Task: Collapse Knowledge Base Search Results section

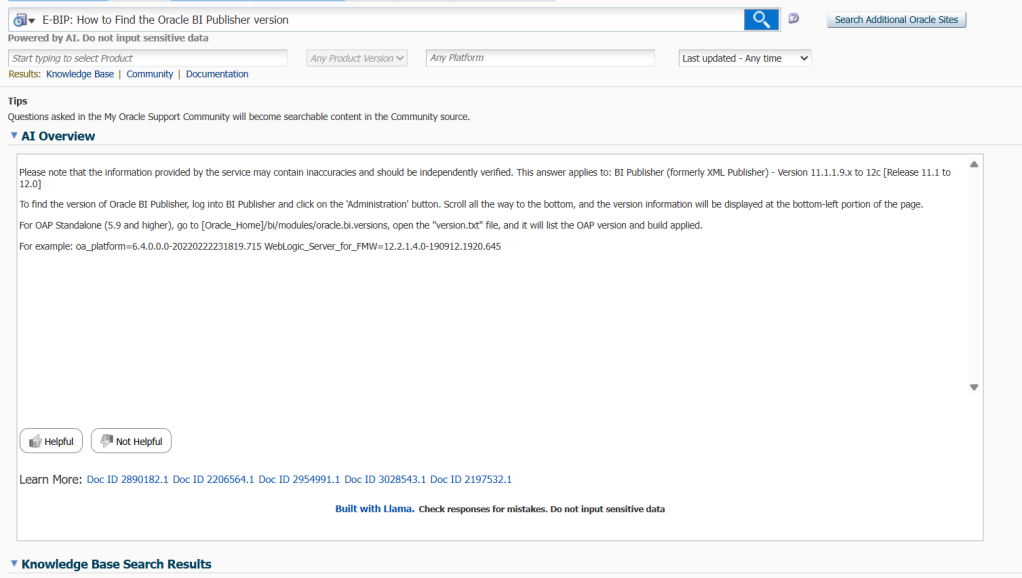Action: 14,563
